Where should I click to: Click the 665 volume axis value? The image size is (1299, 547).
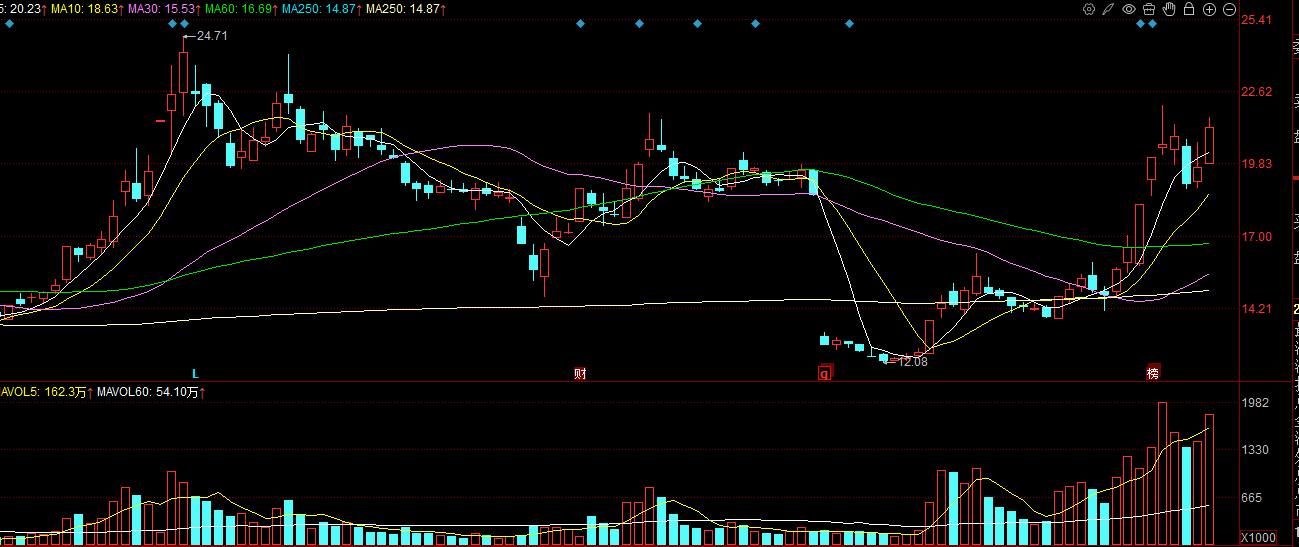pyautogui.click(x=1251, y=497)
